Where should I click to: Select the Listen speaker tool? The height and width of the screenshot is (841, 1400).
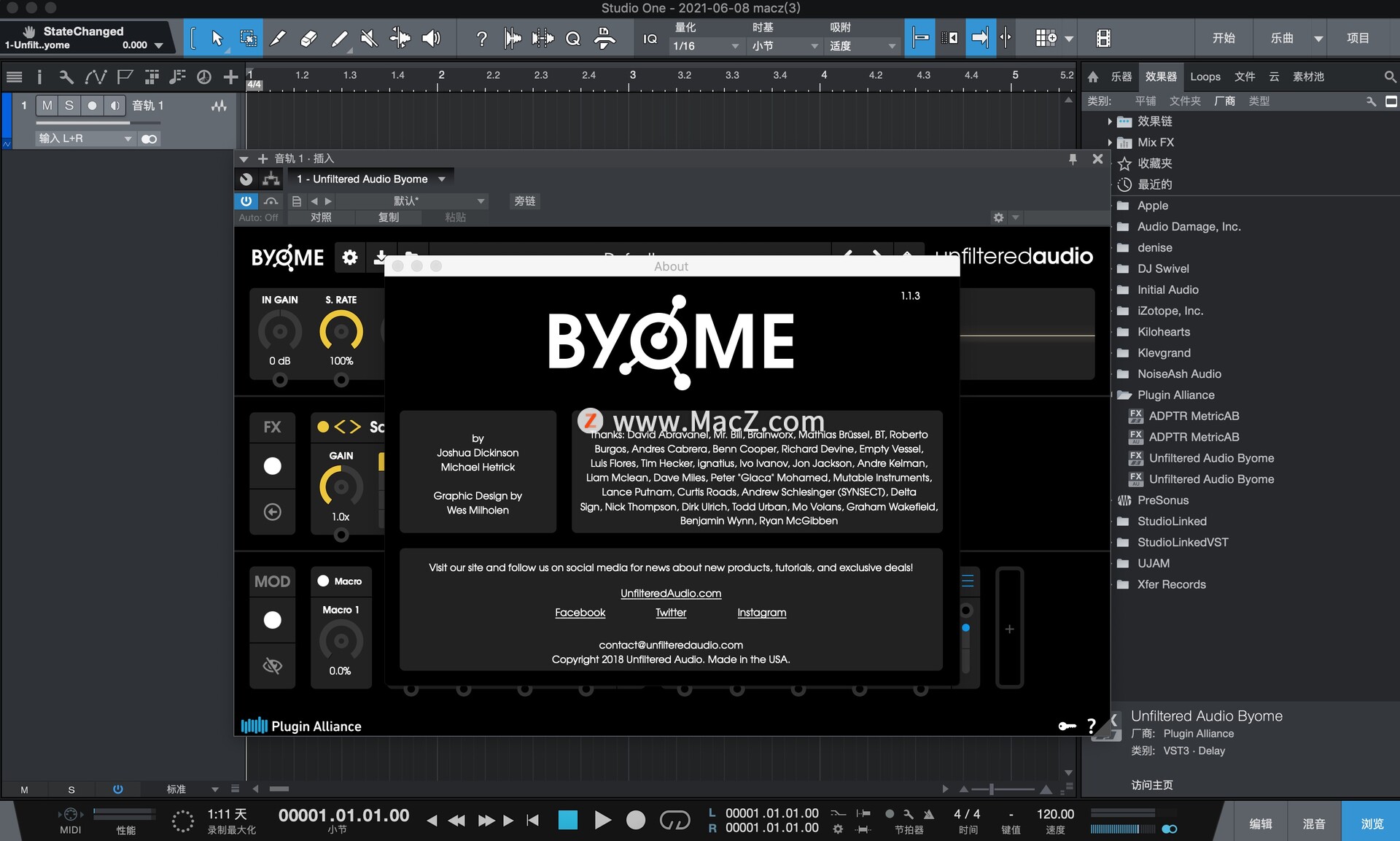tap(432, 38)
